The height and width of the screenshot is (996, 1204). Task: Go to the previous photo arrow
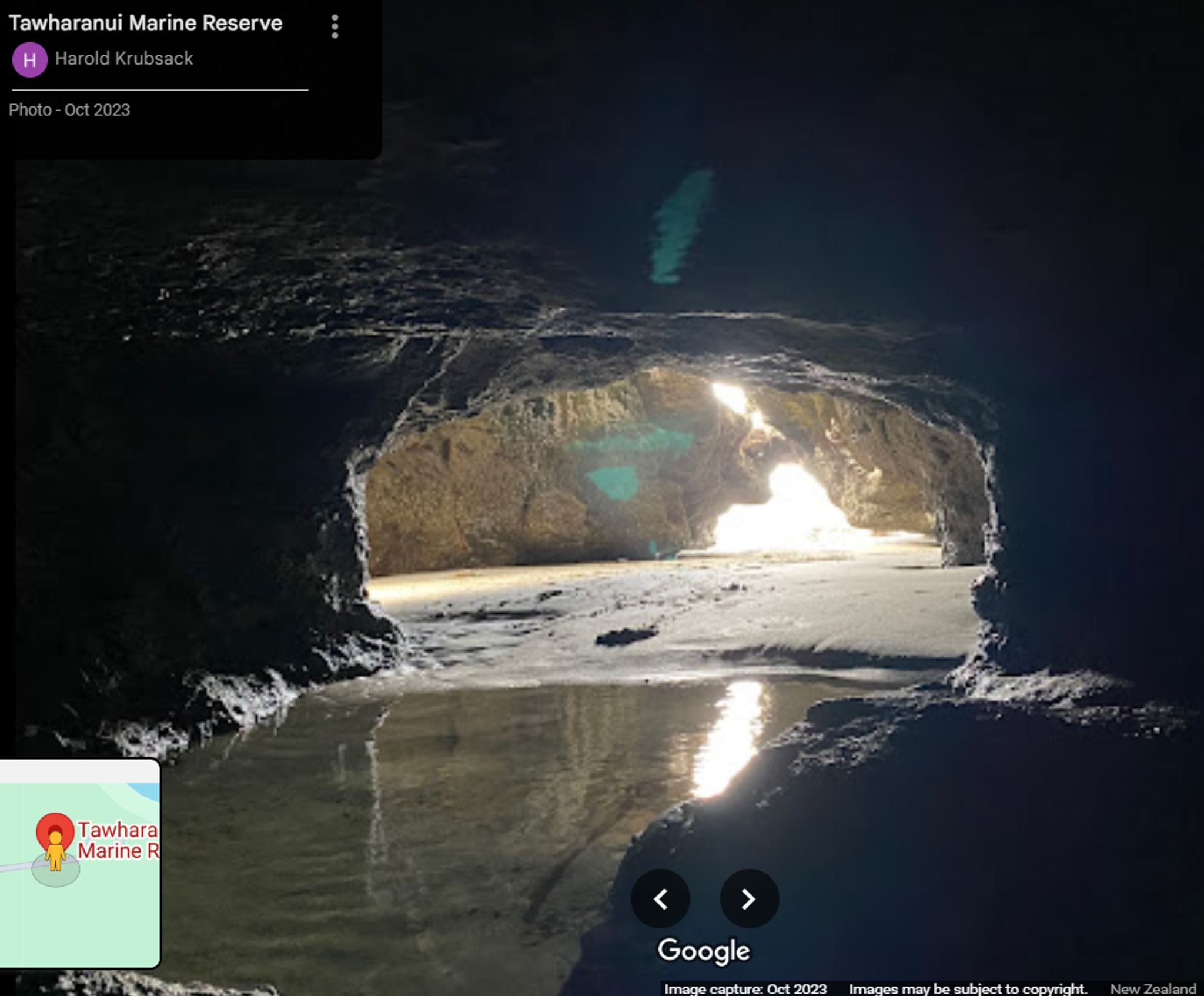click(x=660, y=898)
